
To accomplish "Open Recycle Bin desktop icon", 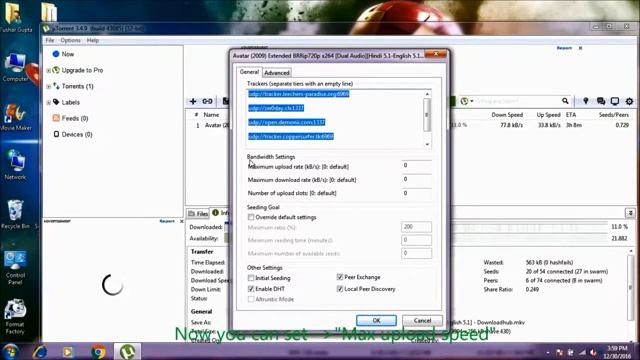I will tap(16, 214).
